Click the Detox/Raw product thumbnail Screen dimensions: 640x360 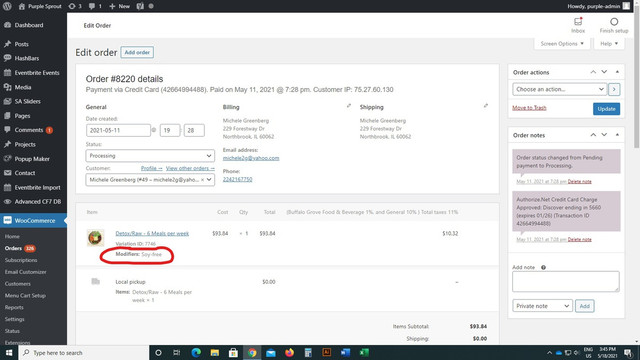point(95,238)
